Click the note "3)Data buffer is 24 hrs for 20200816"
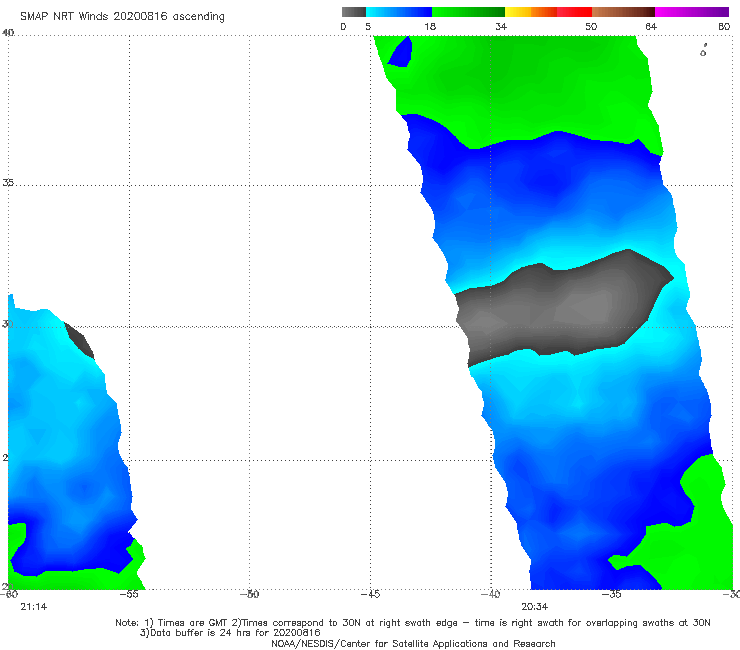The height and width of the screenshot is (650, 740). coord(230,633)
